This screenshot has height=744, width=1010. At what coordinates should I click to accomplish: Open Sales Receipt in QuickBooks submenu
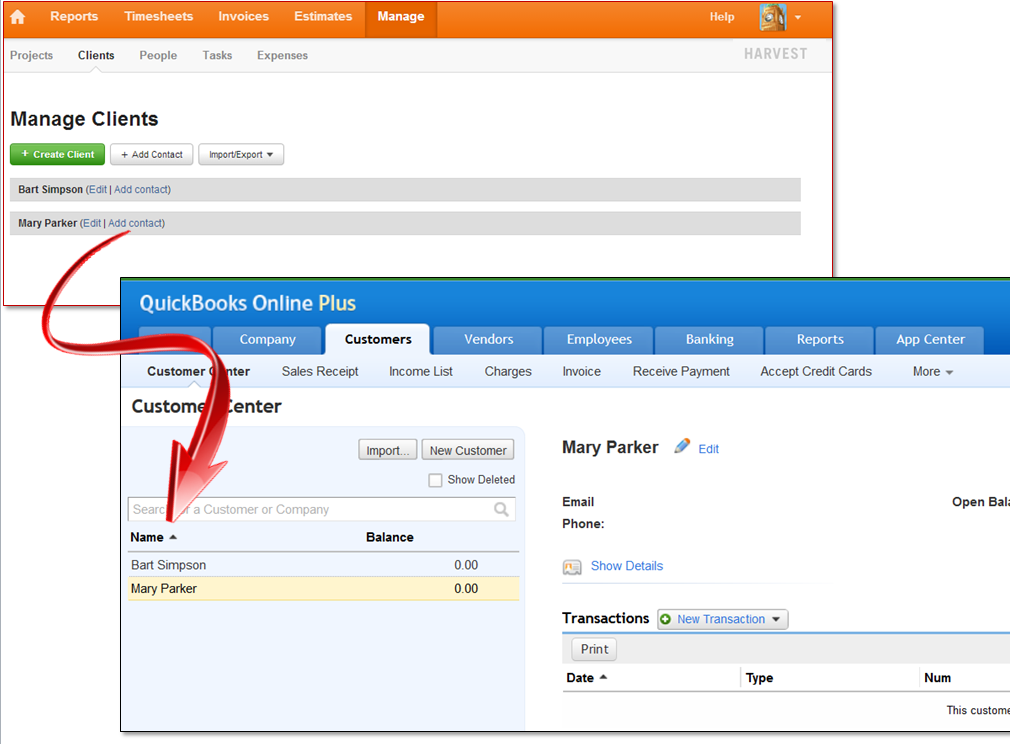click(x=319, y=372)
